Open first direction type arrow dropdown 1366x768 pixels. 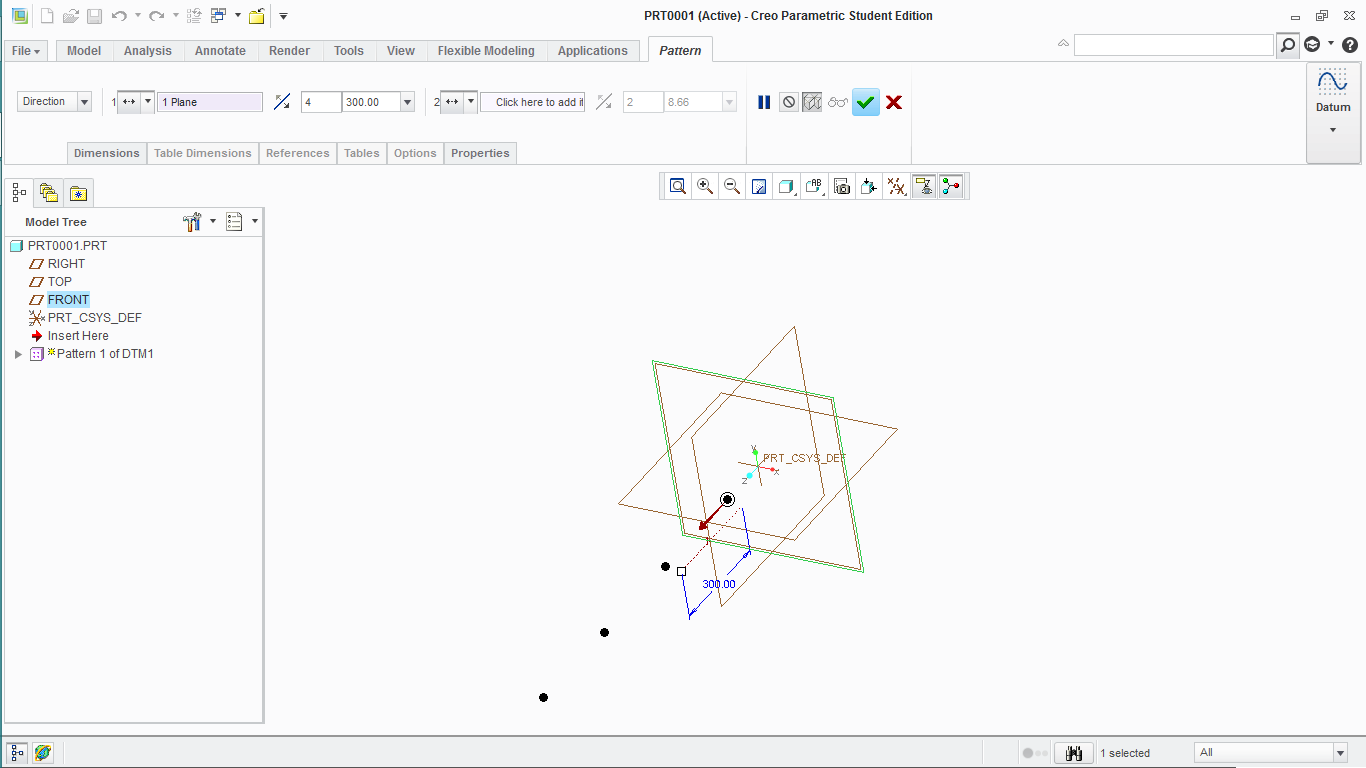[x=148, y=102]
